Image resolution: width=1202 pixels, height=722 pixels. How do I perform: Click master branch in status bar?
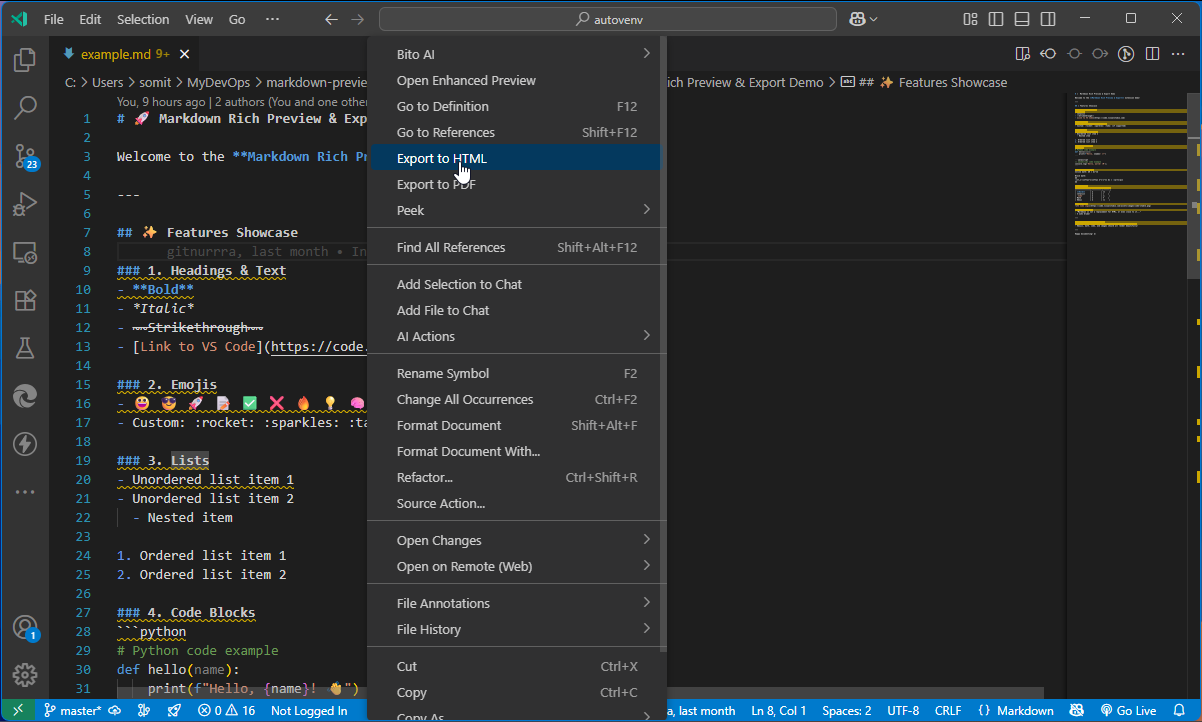[72, 711]
